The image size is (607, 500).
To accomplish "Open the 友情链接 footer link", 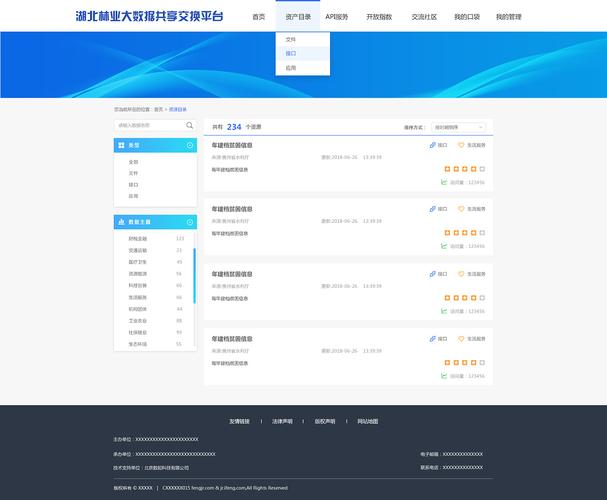I will point(239,421).
